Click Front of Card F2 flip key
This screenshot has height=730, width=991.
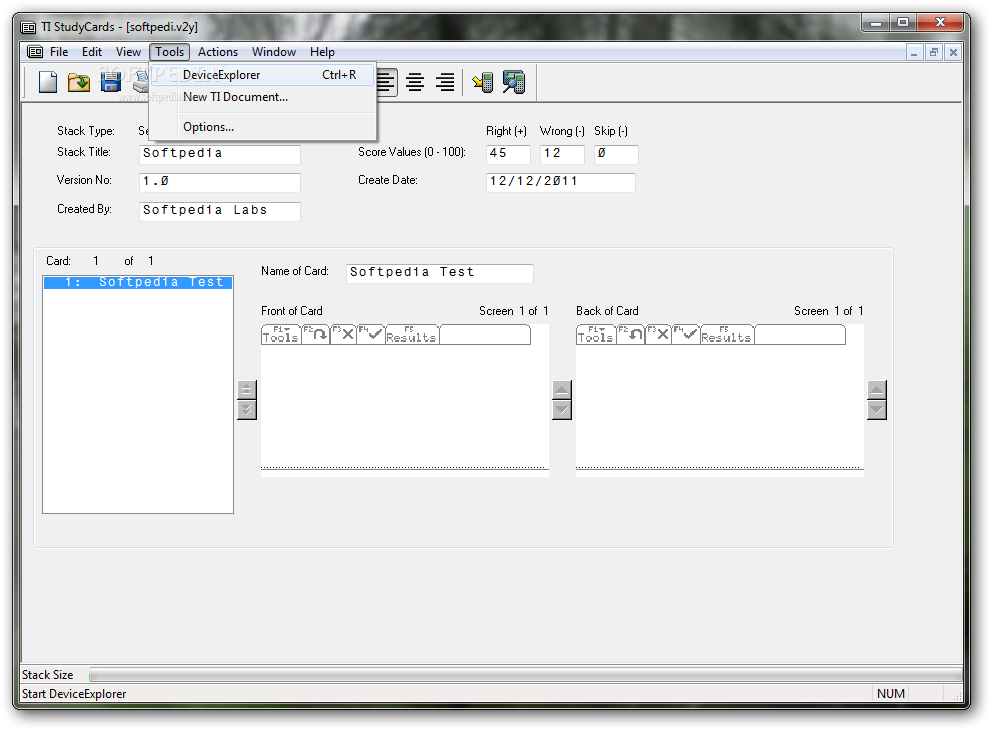315,334
